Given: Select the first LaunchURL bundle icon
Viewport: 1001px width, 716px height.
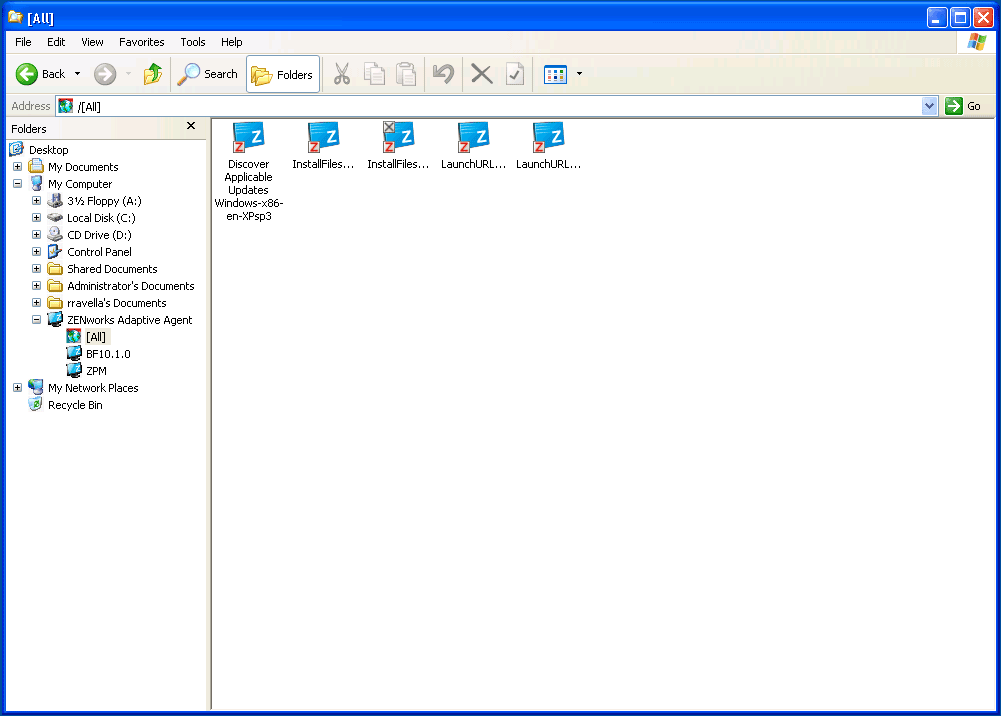Looking at the screenshot, I should tap(473, 137).
